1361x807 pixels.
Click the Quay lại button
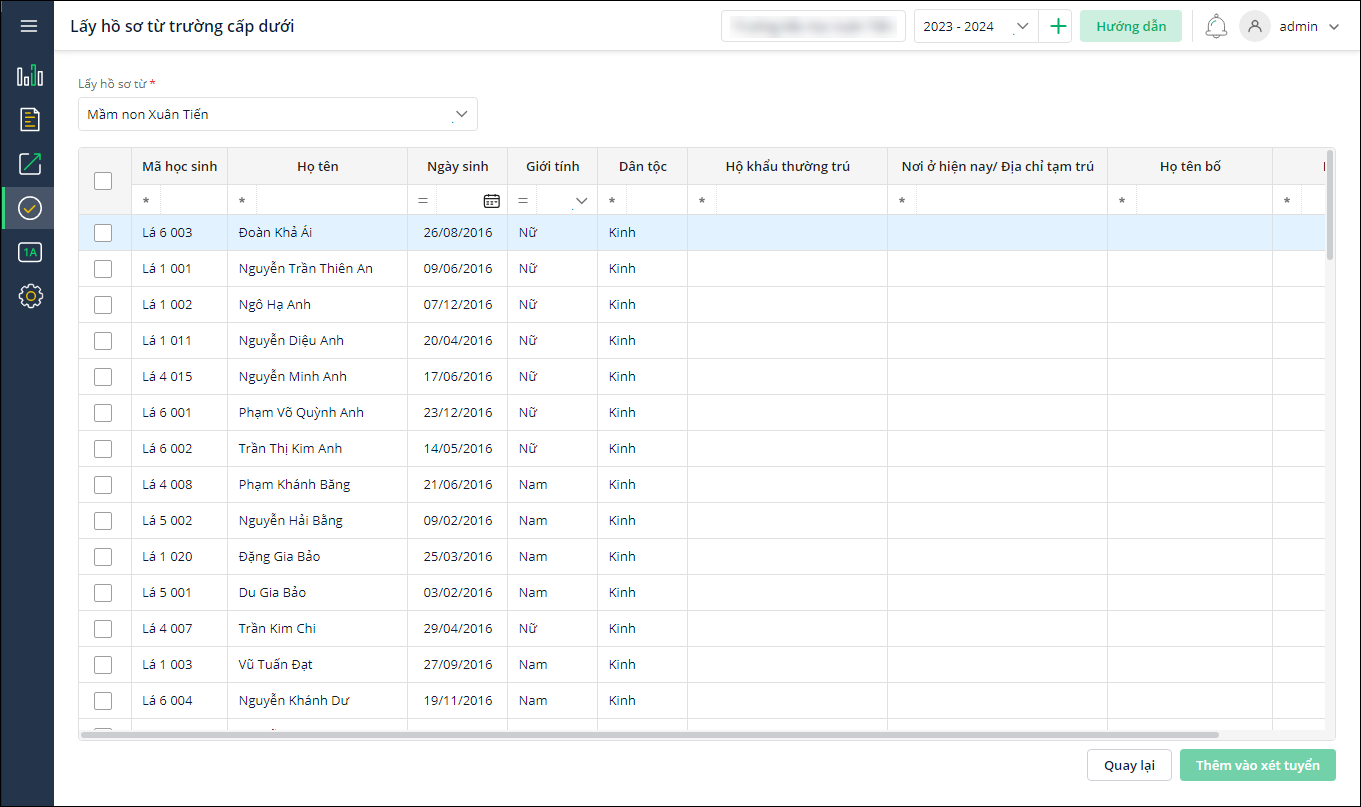[1129, 765]
